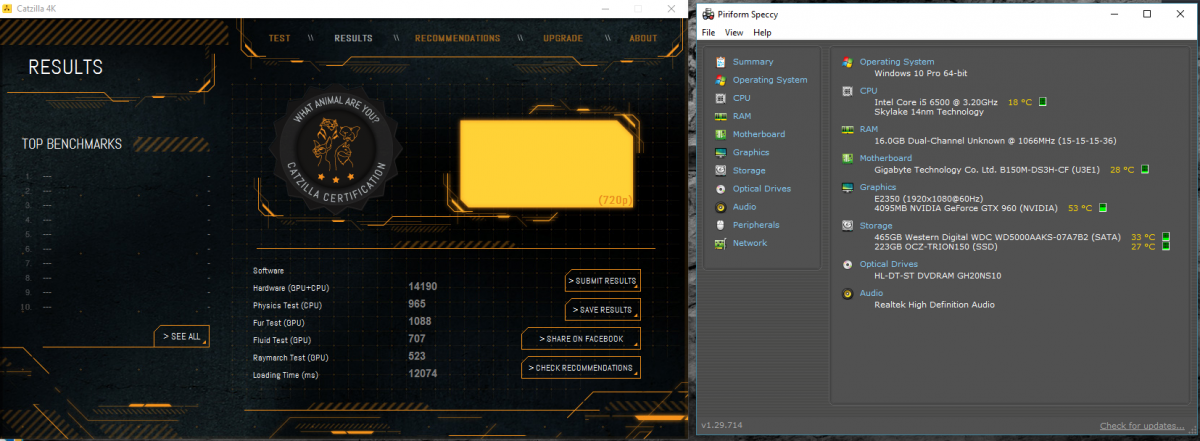Open the View menu in Speccy
The height and width of the screenshot is (441, 1200).
(x=734, y=33)
